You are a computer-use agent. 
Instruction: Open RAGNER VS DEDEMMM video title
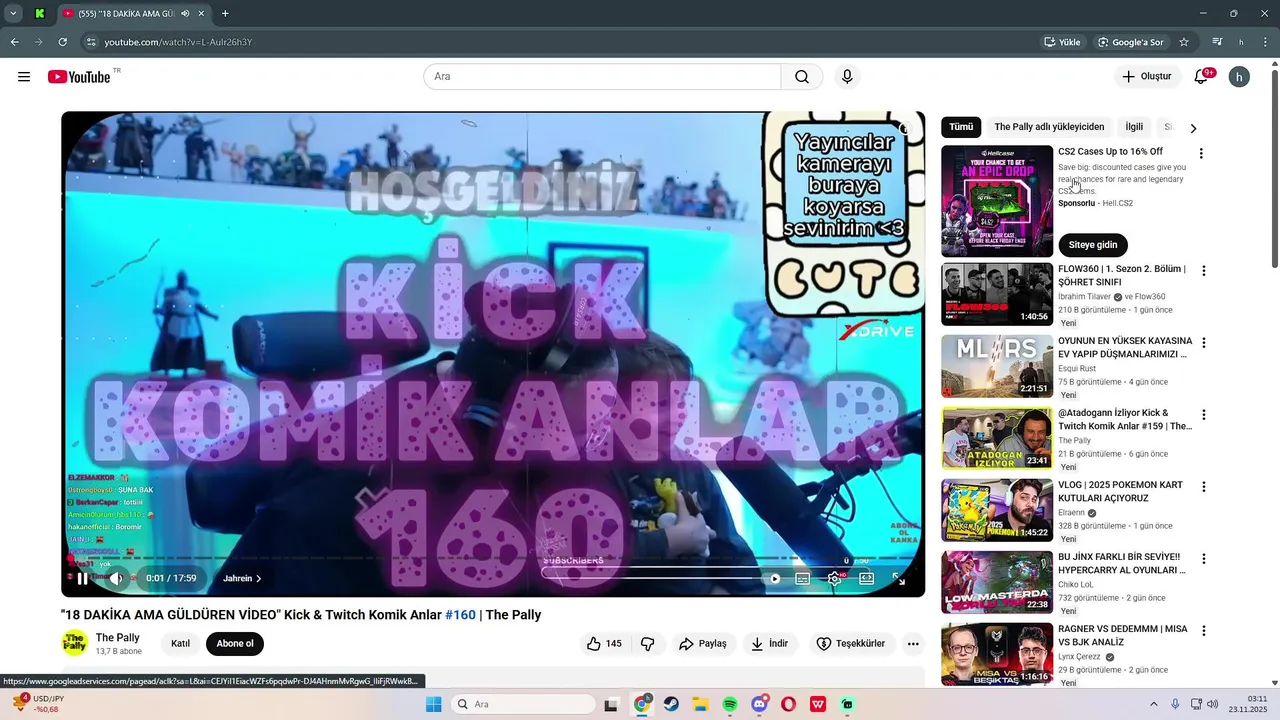click(x=1123, y=635)
